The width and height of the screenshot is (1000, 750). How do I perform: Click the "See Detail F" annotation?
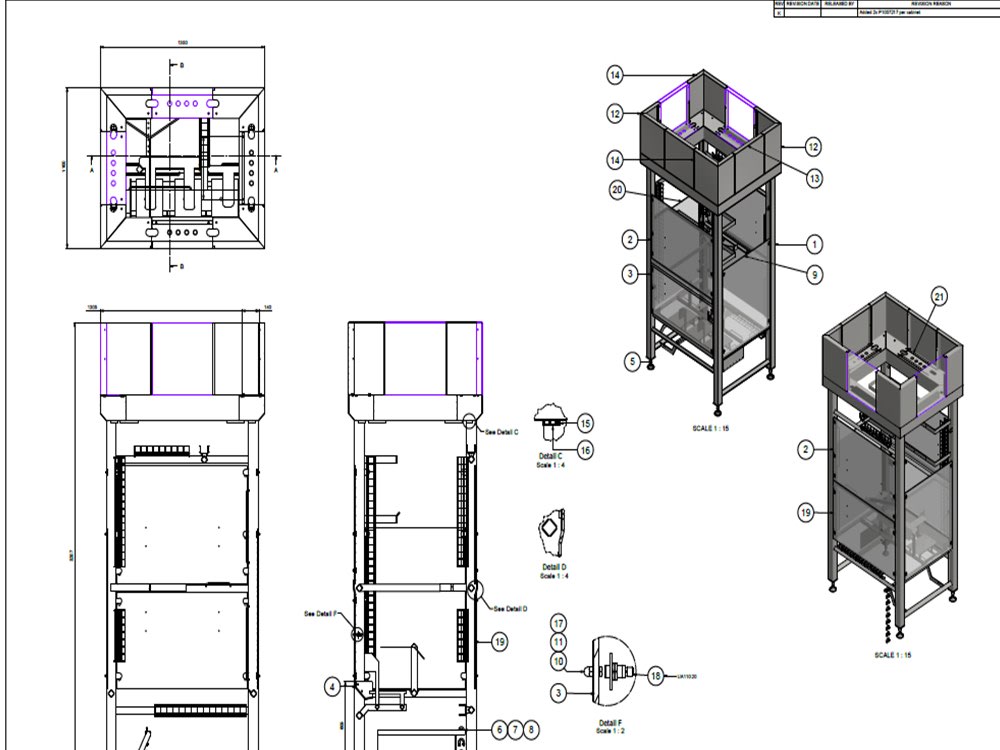coord(320,614)
